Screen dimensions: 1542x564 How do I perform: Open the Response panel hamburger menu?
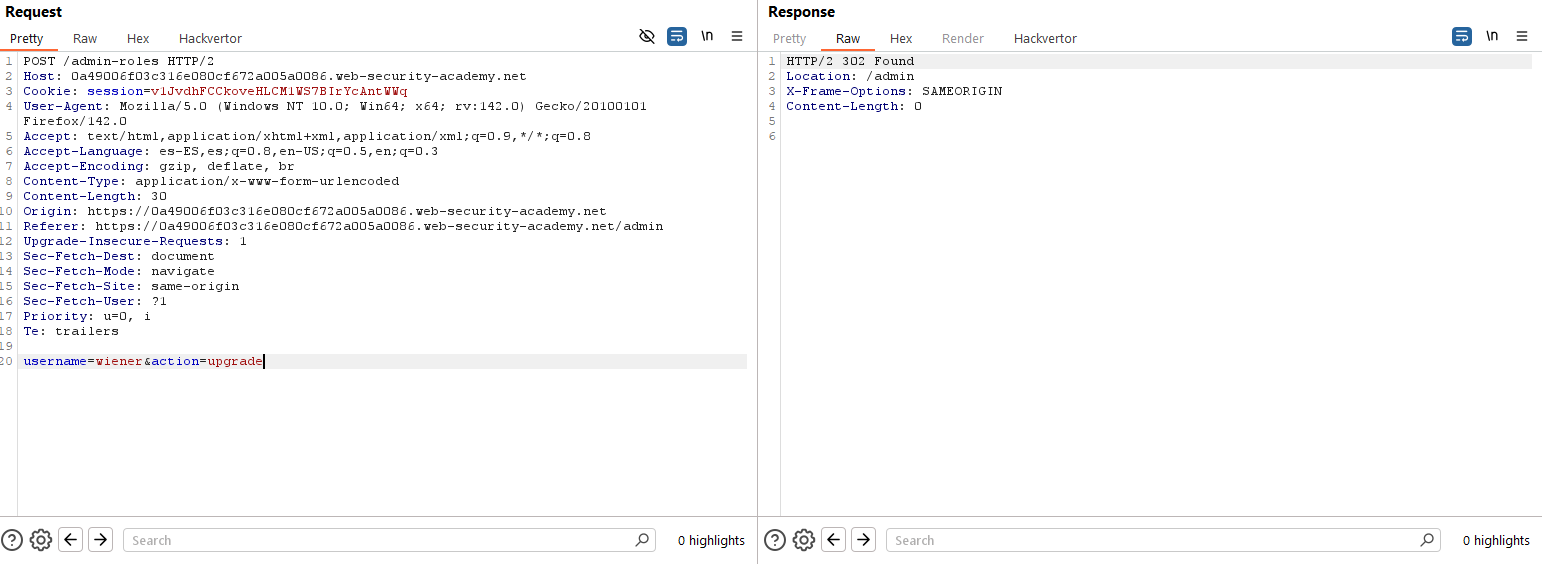click(x=1522, y=36)
